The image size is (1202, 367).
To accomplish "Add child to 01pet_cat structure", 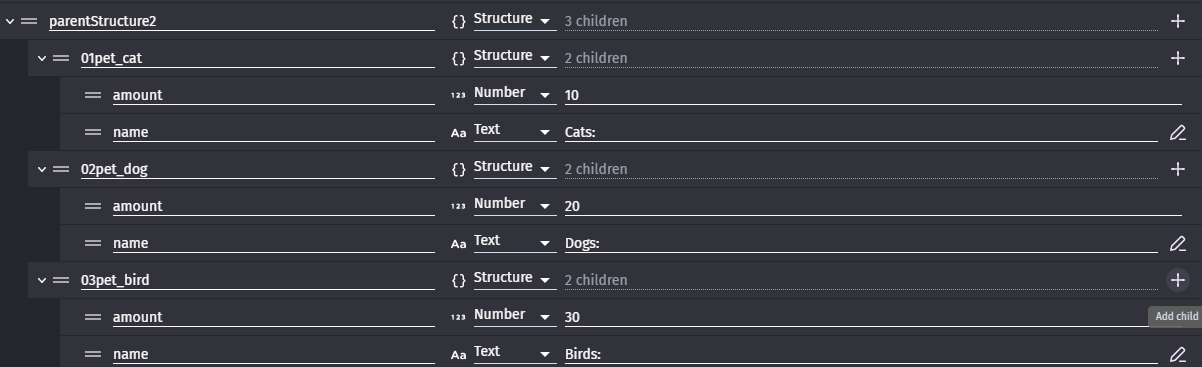I will [1177, 58].
